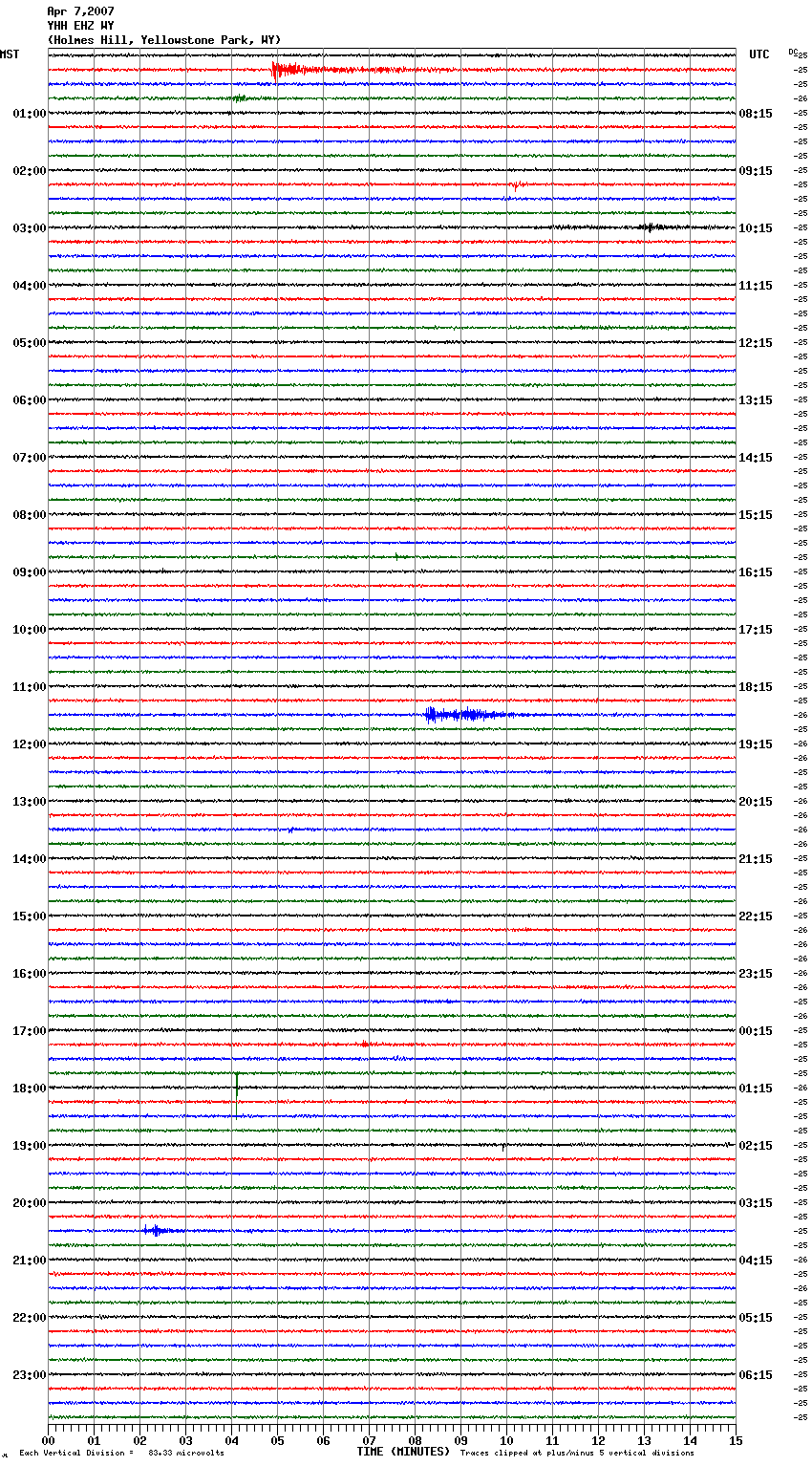
Task: Click the date text "Apr 7,2007"
Action: [80, 11]
